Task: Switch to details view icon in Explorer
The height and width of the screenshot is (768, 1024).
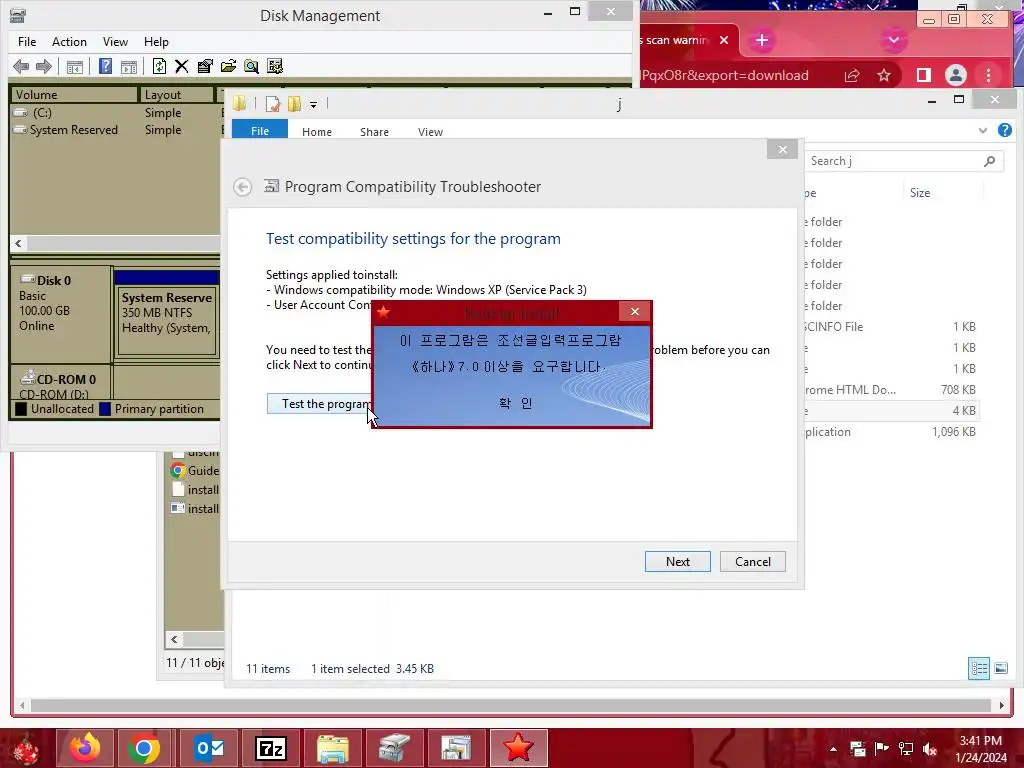Action: 979,668
